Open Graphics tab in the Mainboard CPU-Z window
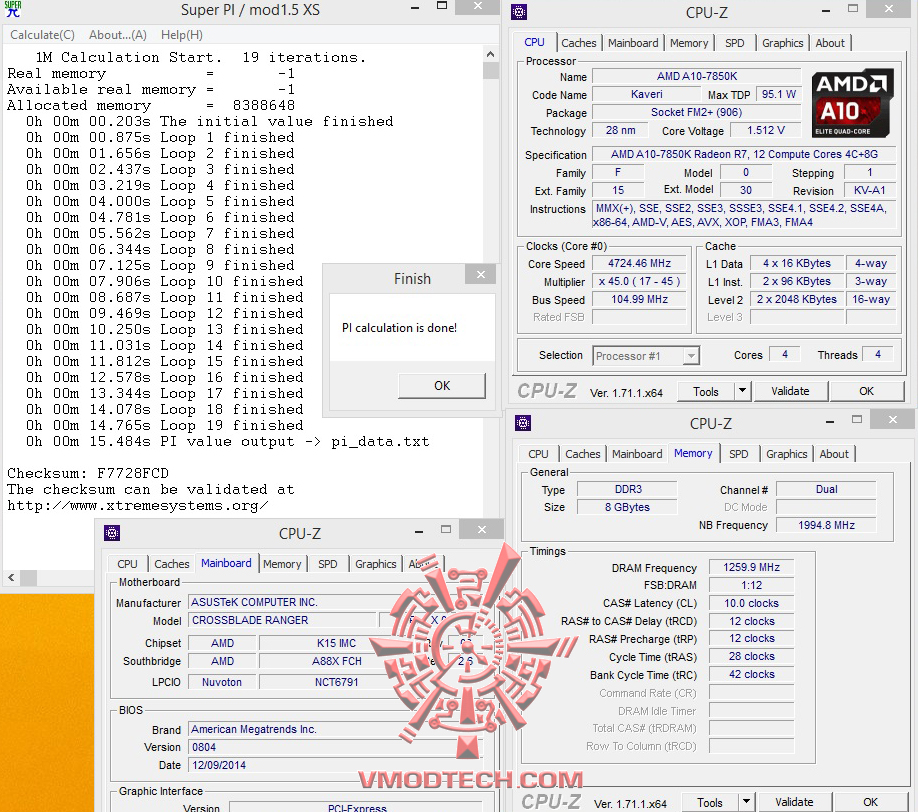This screenshot has height=812, width=918. point(376,564)
